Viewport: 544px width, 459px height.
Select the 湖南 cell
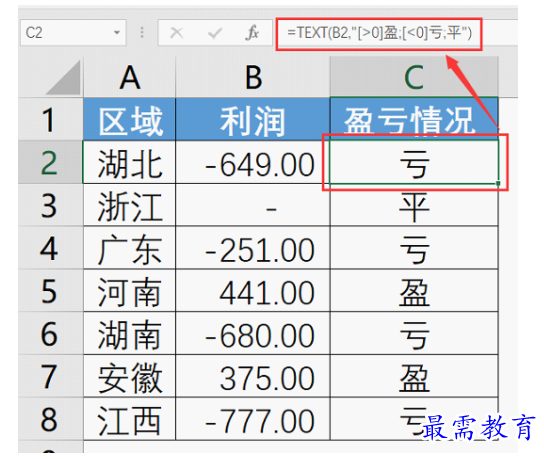(x=130, y=333)
